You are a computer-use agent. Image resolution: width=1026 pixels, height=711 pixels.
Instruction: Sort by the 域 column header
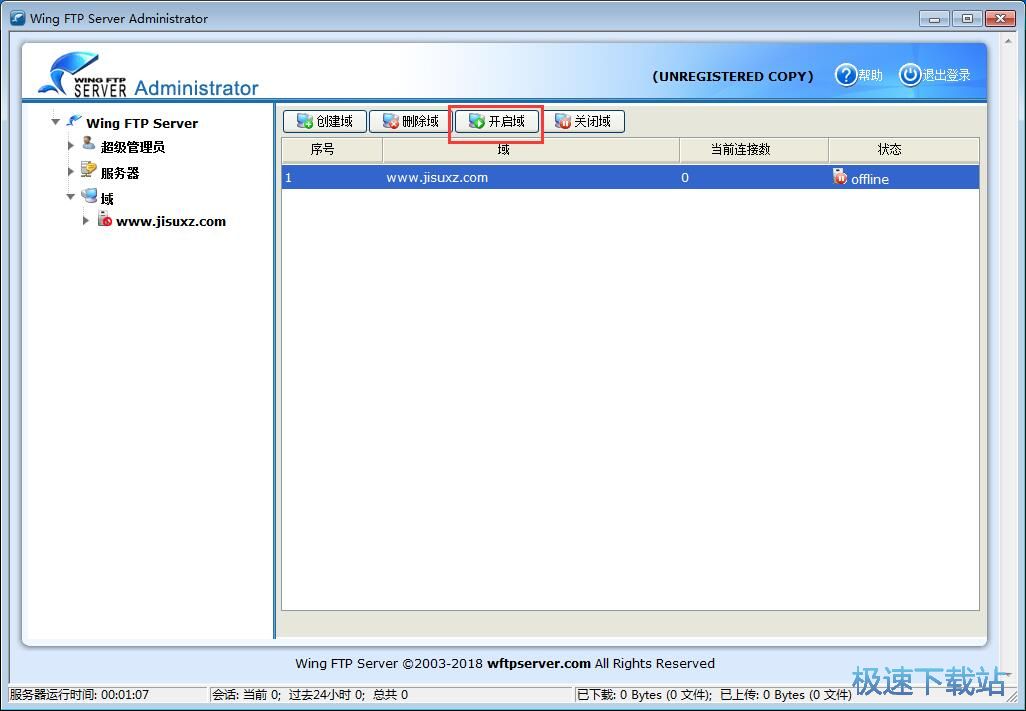pos(531,150)
